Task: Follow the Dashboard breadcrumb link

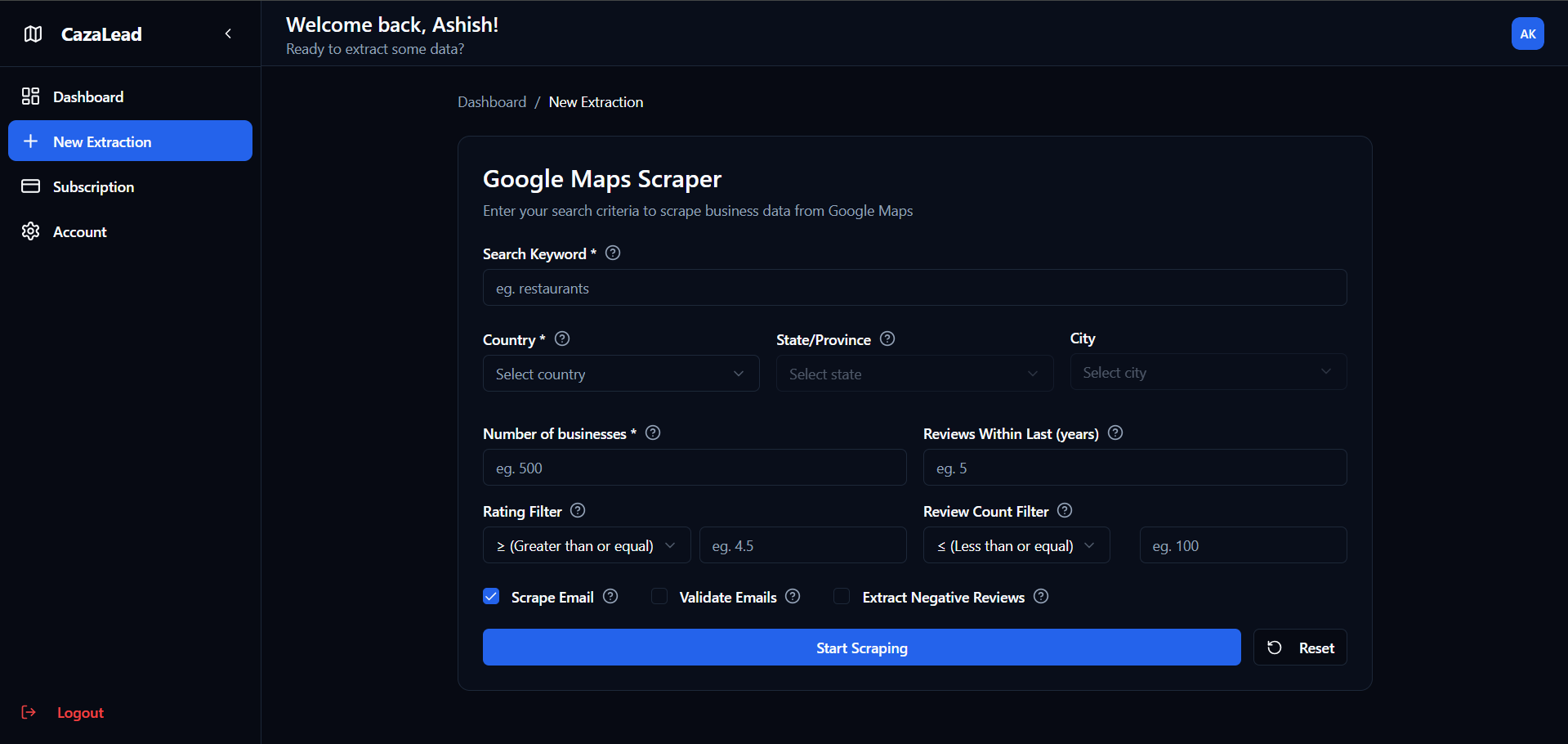Action: pyautogui.click(x=491, y=101)
